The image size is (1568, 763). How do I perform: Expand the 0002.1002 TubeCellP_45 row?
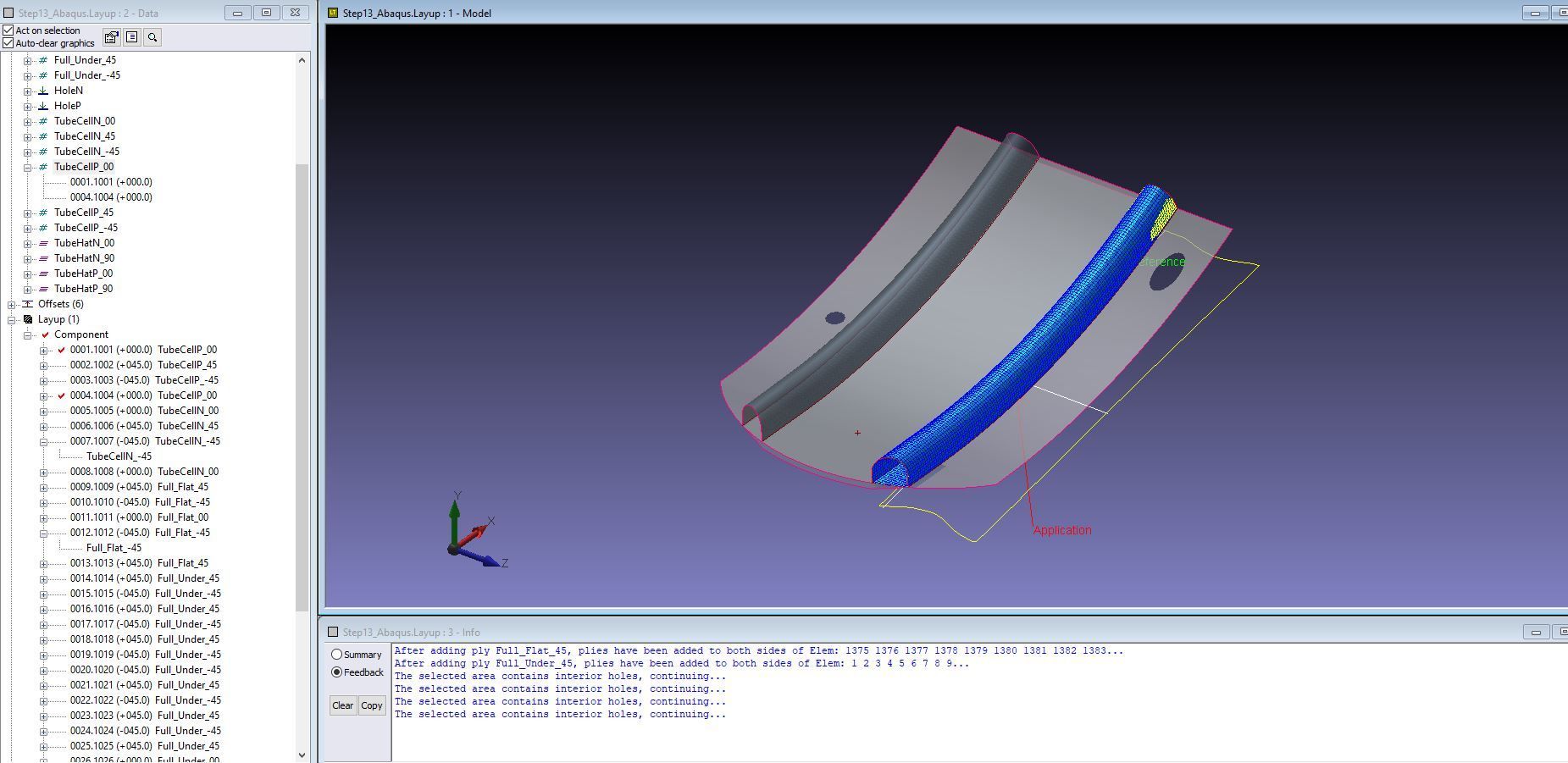[x=43, y=365]
